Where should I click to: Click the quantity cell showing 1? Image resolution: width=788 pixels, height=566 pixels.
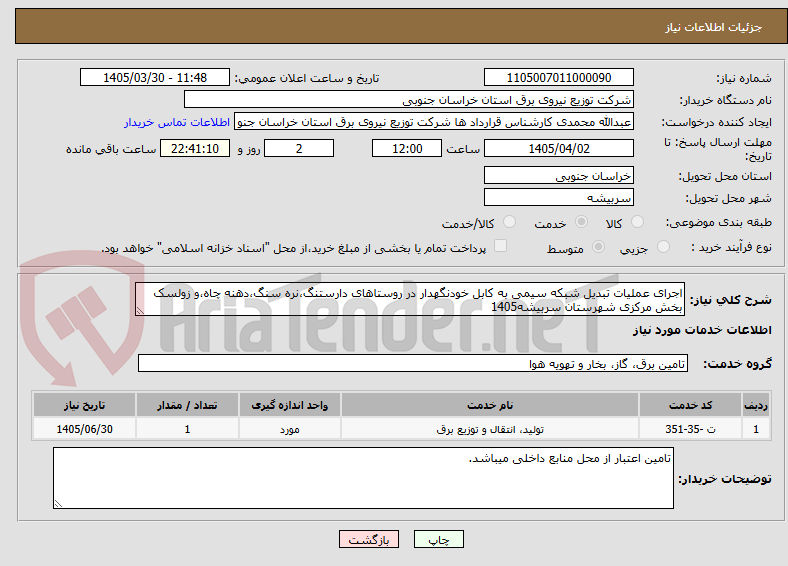(x=187, y=429)
